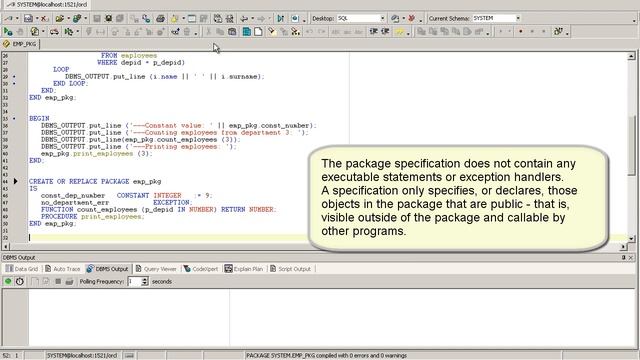Switch to the Data Grid tab
This screenshot has width=640, height=360.
tap(22, 269)
